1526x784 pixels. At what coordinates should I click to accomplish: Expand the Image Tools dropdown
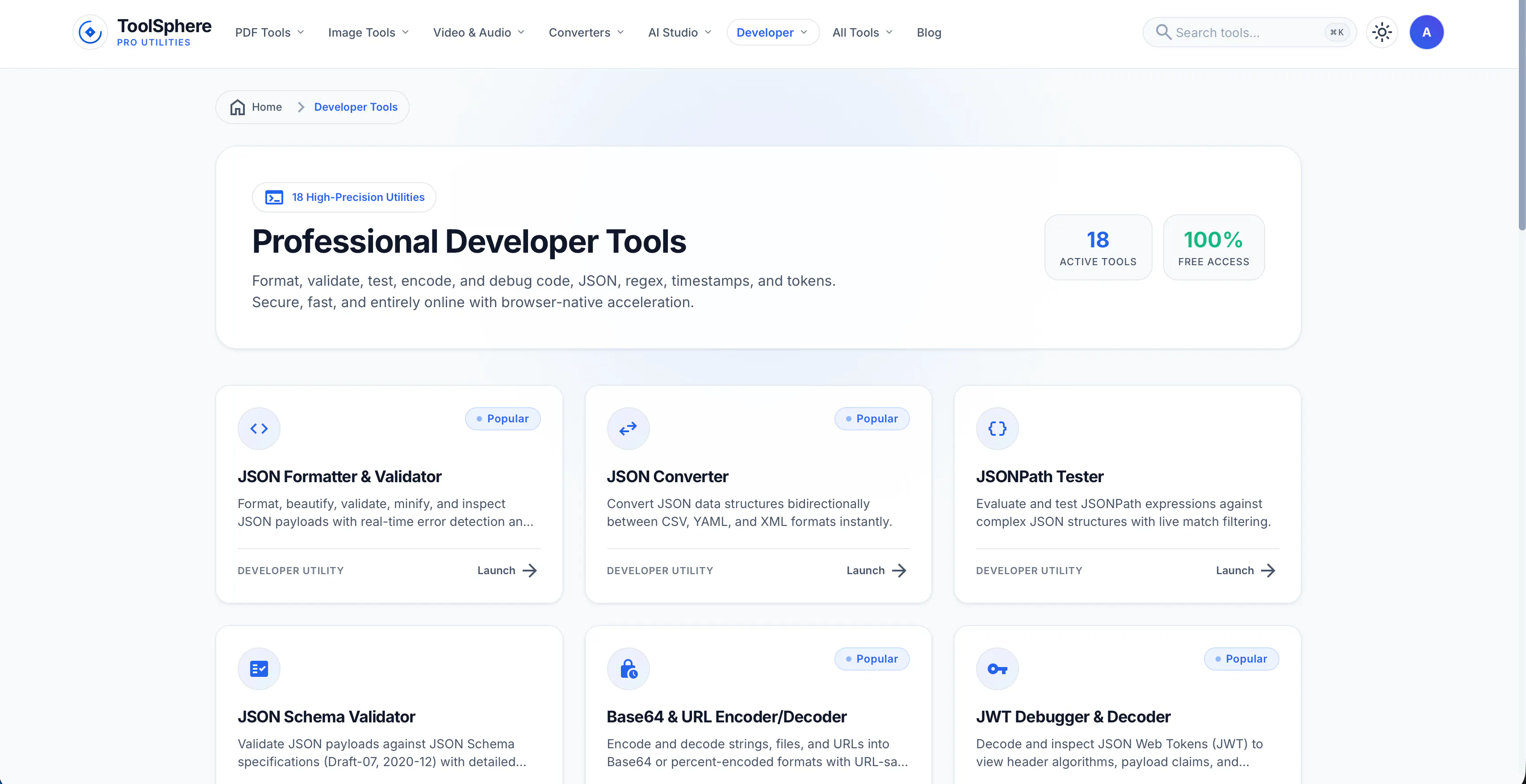point(369,33)
